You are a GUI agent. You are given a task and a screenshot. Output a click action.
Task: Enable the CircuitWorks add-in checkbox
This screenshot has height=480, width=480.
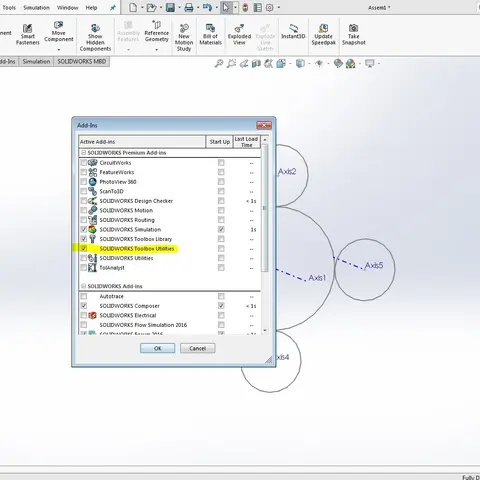pos(84,163)
